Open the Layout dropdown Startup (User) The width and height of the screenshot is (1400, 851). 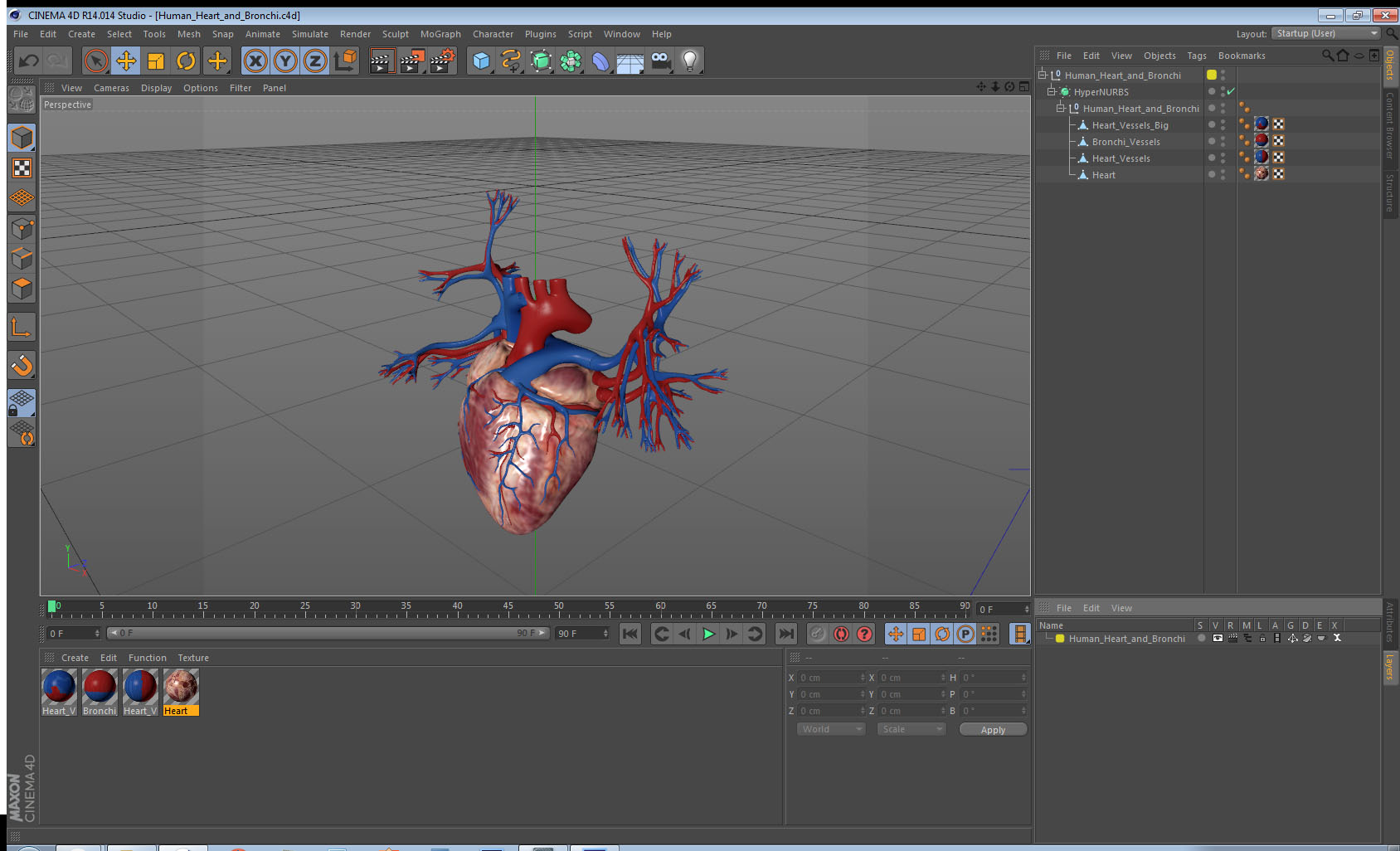1326,33
